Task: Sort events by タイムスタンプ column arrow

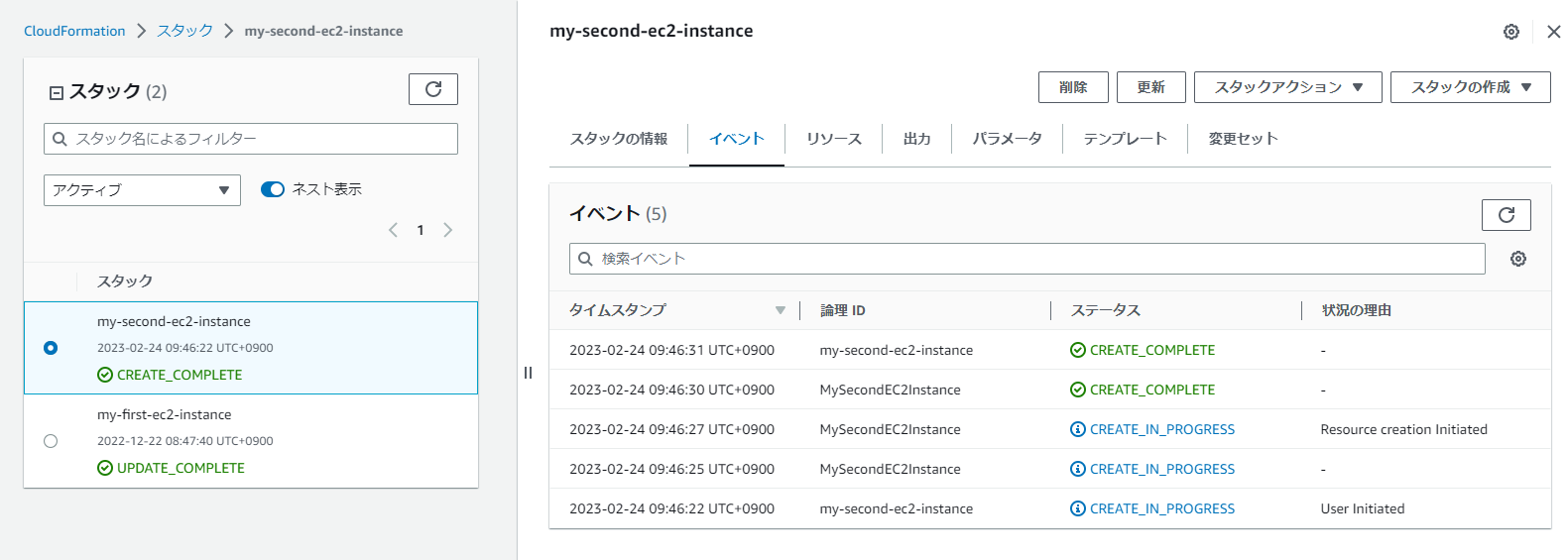Action: click(781, 310)
